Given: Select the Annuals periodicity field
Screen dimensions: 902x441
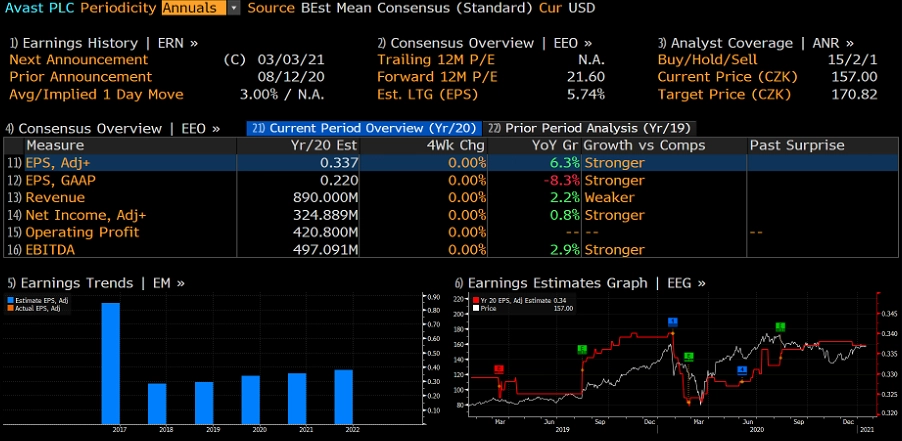Looking at the screenshot, I should [x=194, y=8].
